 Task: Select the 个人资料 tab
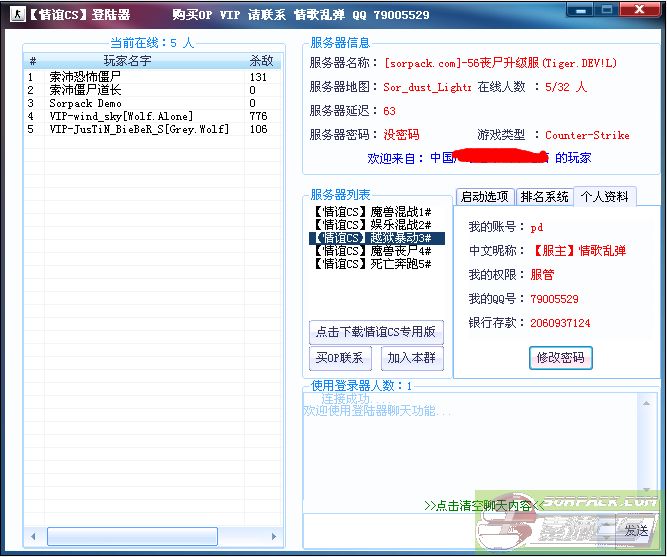pos(604,197)
